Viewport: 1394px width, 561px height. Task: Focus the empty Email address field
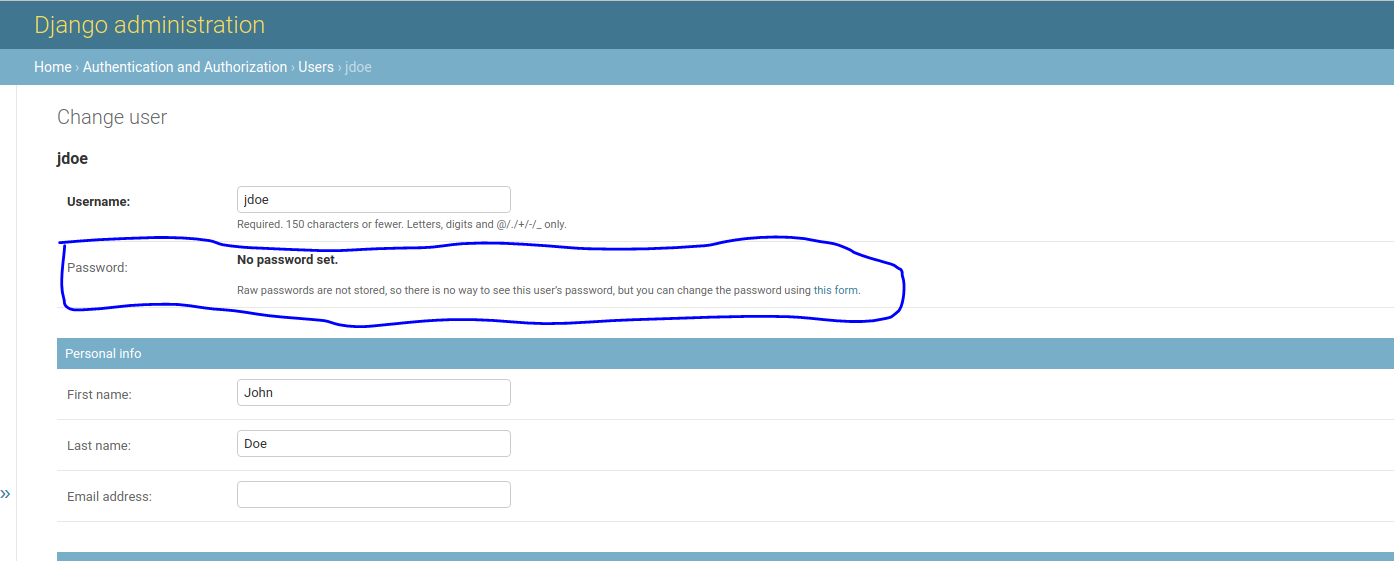(x=374, y=494)
